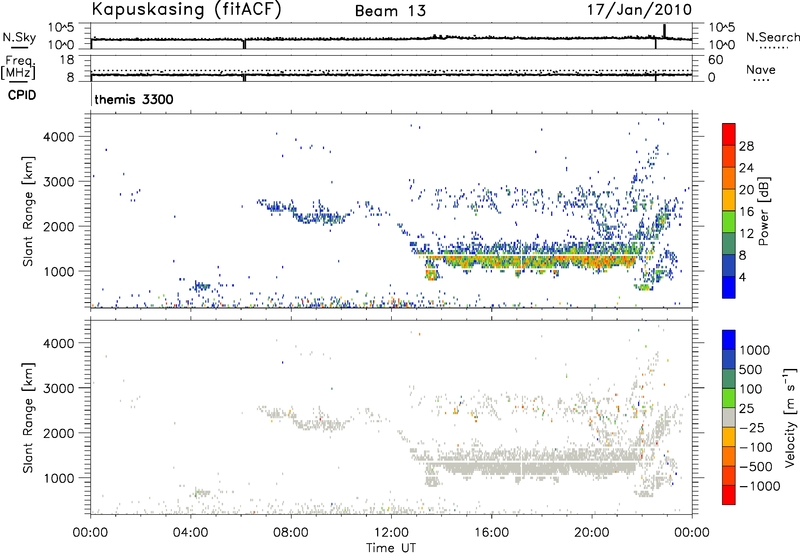Select the "Beam 13" header label

click(390, 11)
